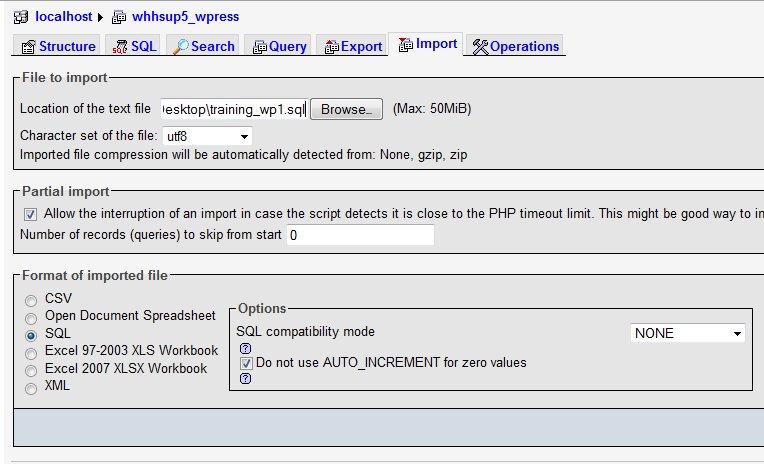Open the Export tab
The width and height of the screenshot is (764, 464).
tap(352, 46)
